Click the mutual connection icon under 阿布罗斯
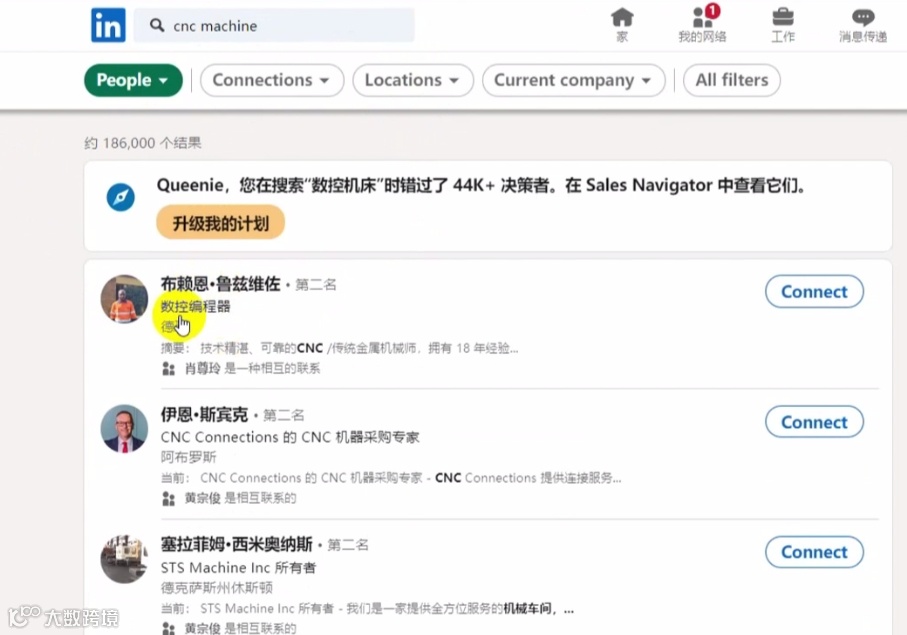This screenshot has width=907, height=635. pos(168,499)
